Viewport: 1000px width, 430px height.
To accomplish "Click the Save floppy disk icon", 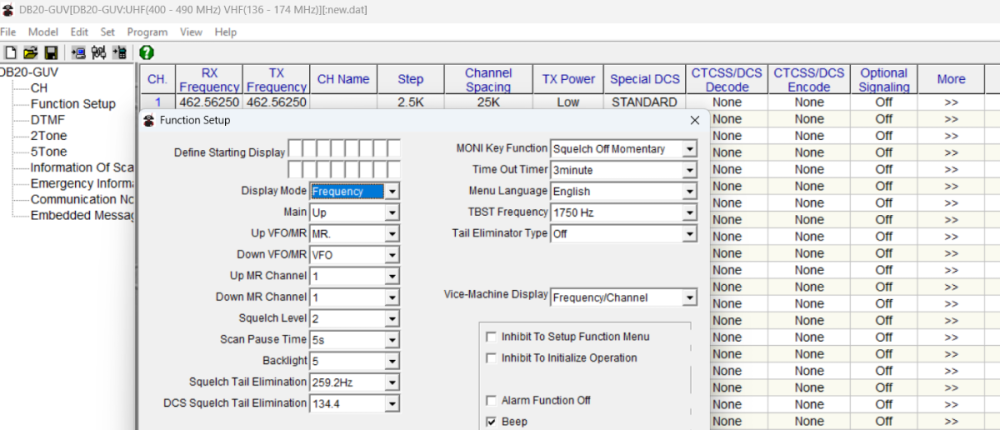I will [50, 52].
